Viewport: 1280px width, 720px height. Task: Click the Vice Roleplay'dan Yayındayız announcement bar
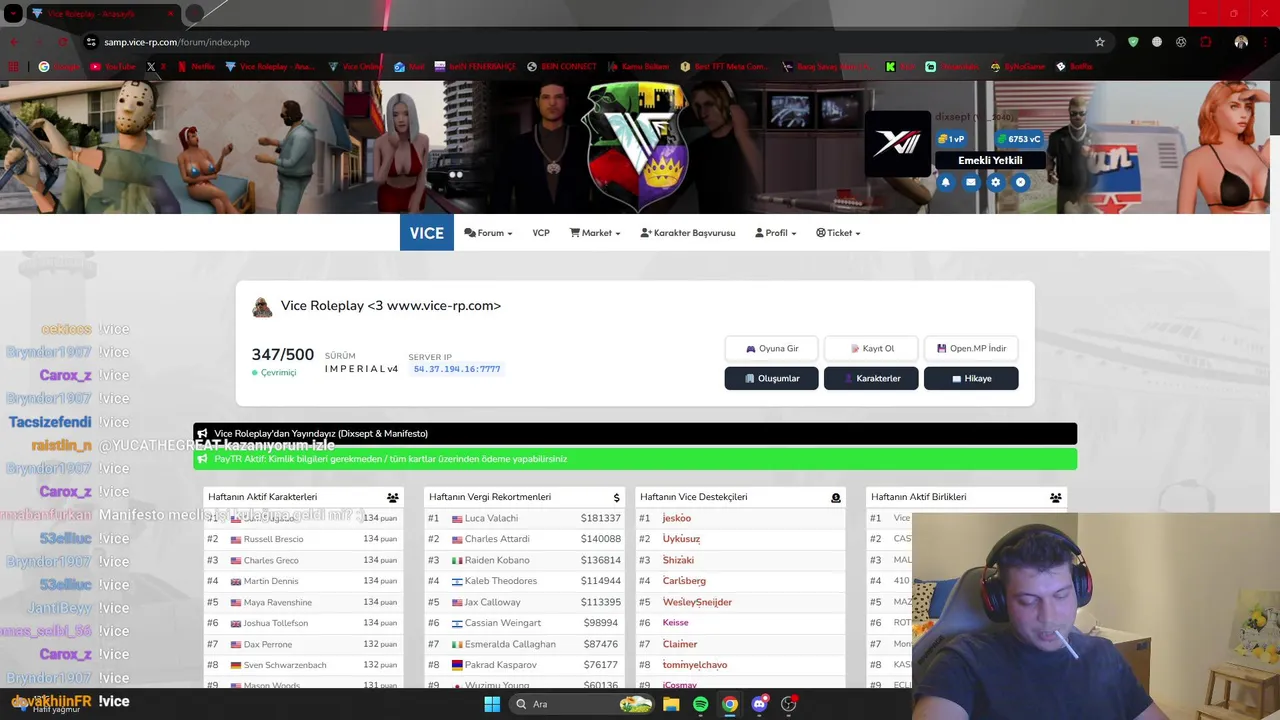(x=635, y=433)
